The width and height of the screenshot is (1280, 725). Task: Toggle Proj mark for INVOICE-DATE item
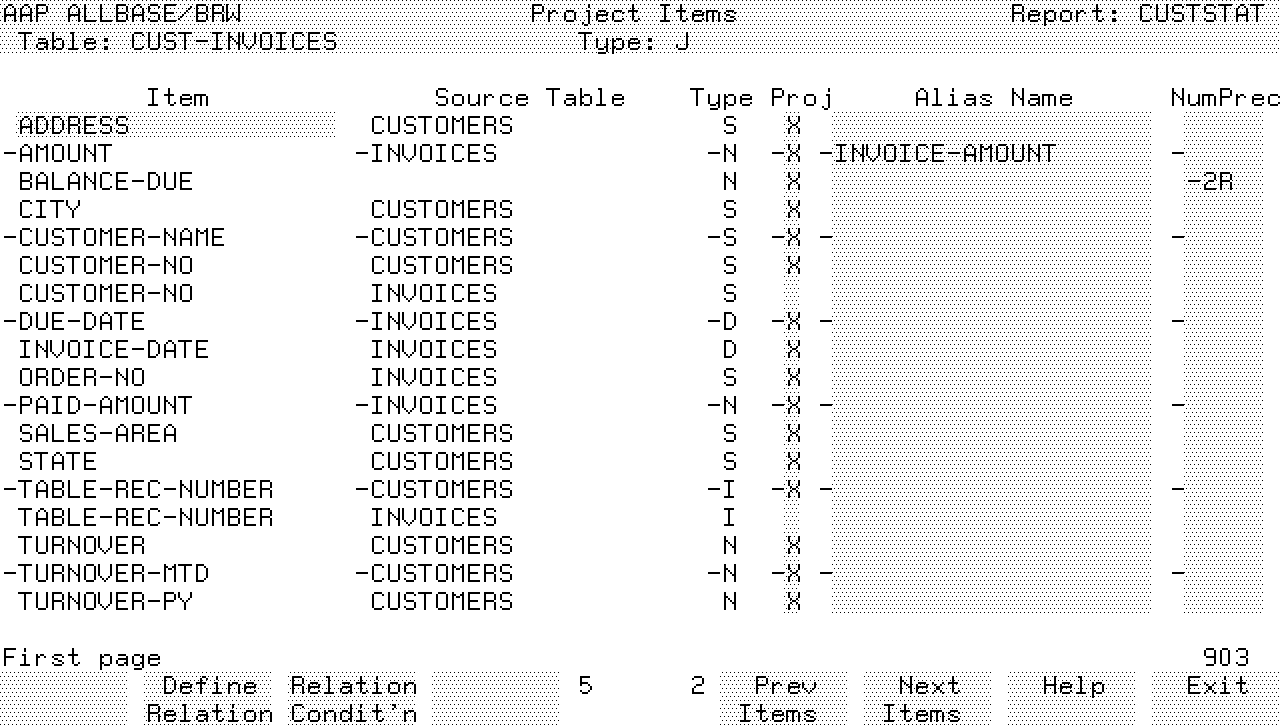tap(793, 350)
